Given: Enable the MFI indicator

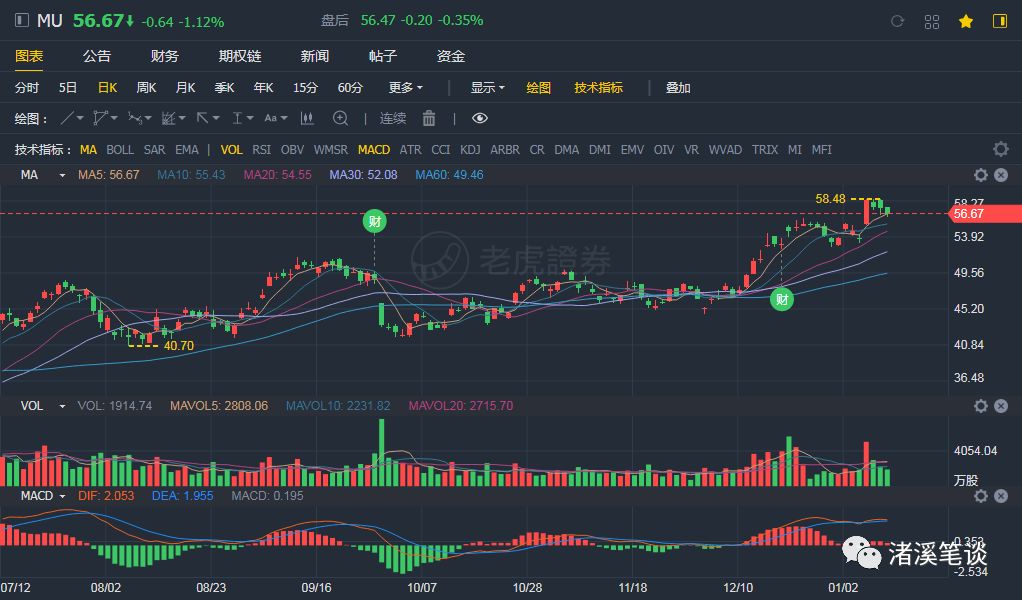Looking at the screenshot, I should (x=821, y=150).
